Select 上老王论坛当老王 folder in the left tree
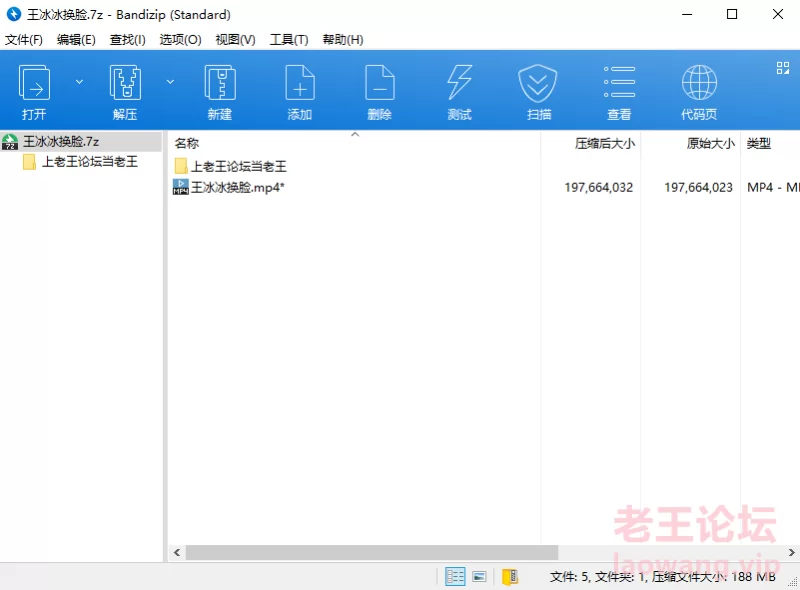This screenshot has height=590, width=800. (81, 162)
